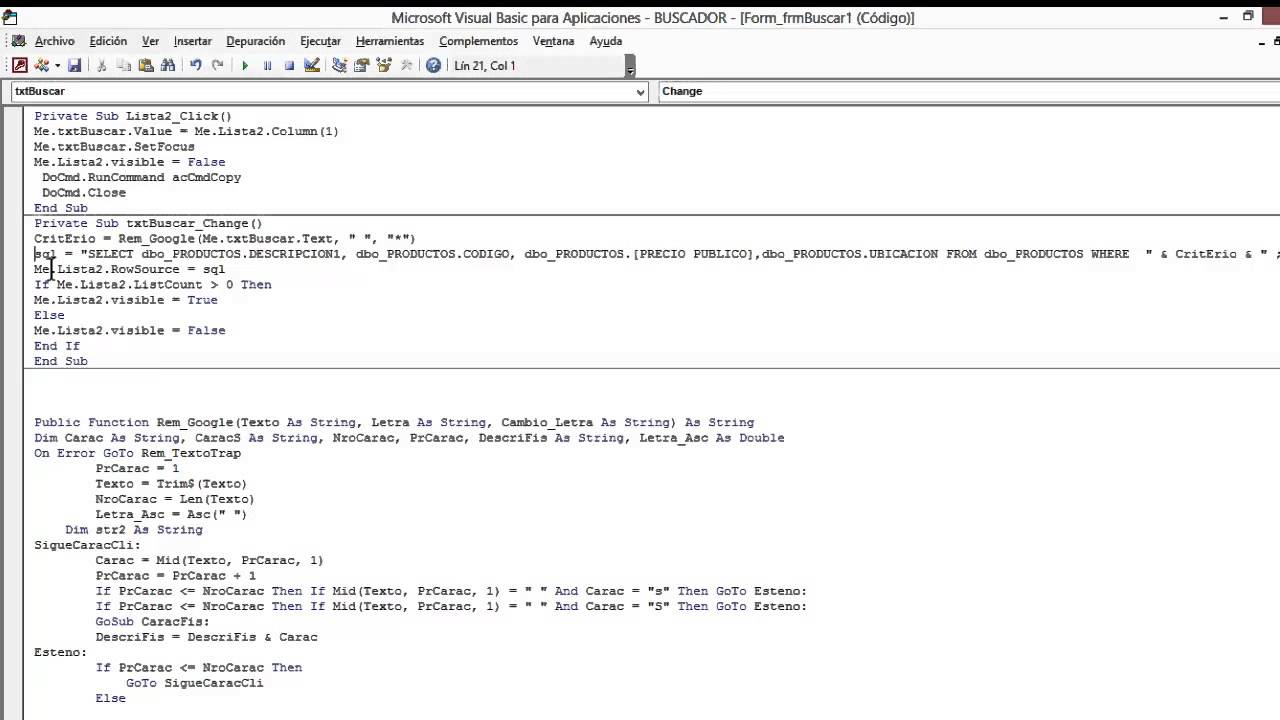Image resolution: width=1280 pixels, height=720 pixels.
Task: Click line 'Me.Lista2.RowSource = sql'
Action: point(130,269)
